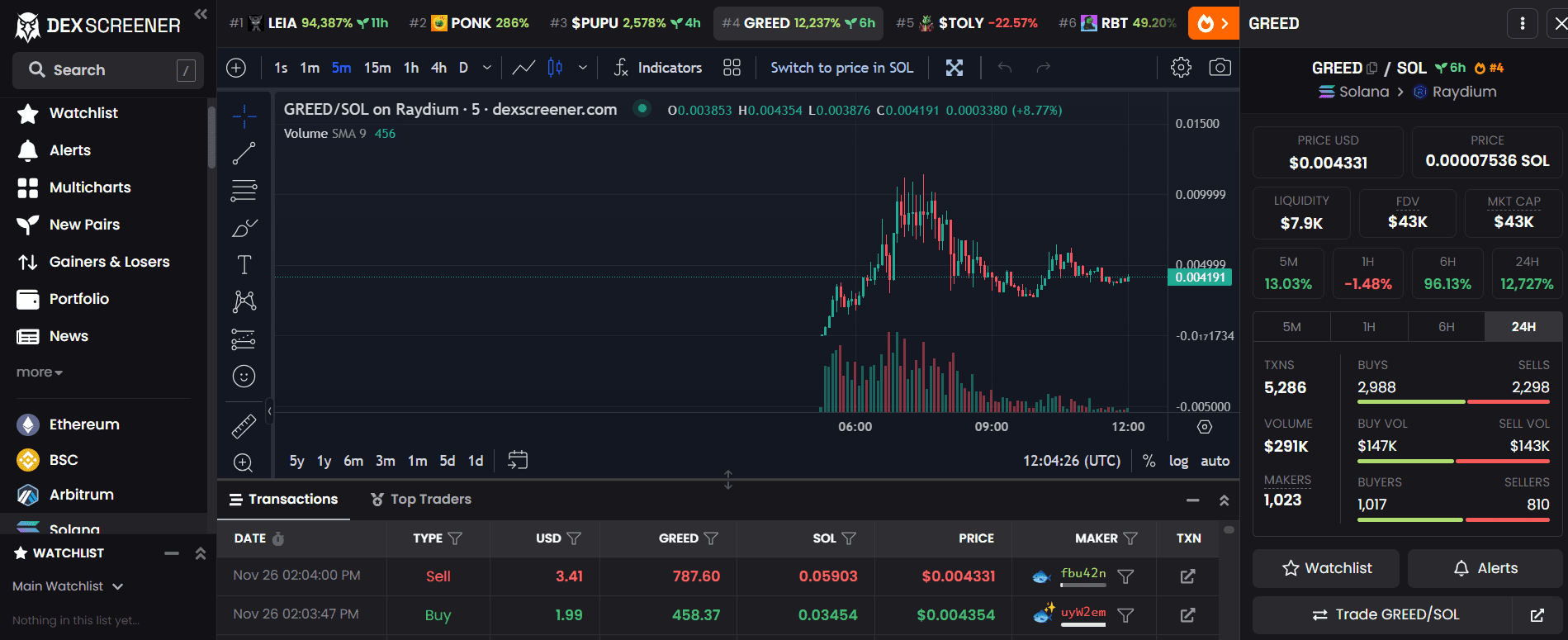Viewport: 1568px width, 640px height.
Task: Open the Transactions tab
Action: coord(283,499)
